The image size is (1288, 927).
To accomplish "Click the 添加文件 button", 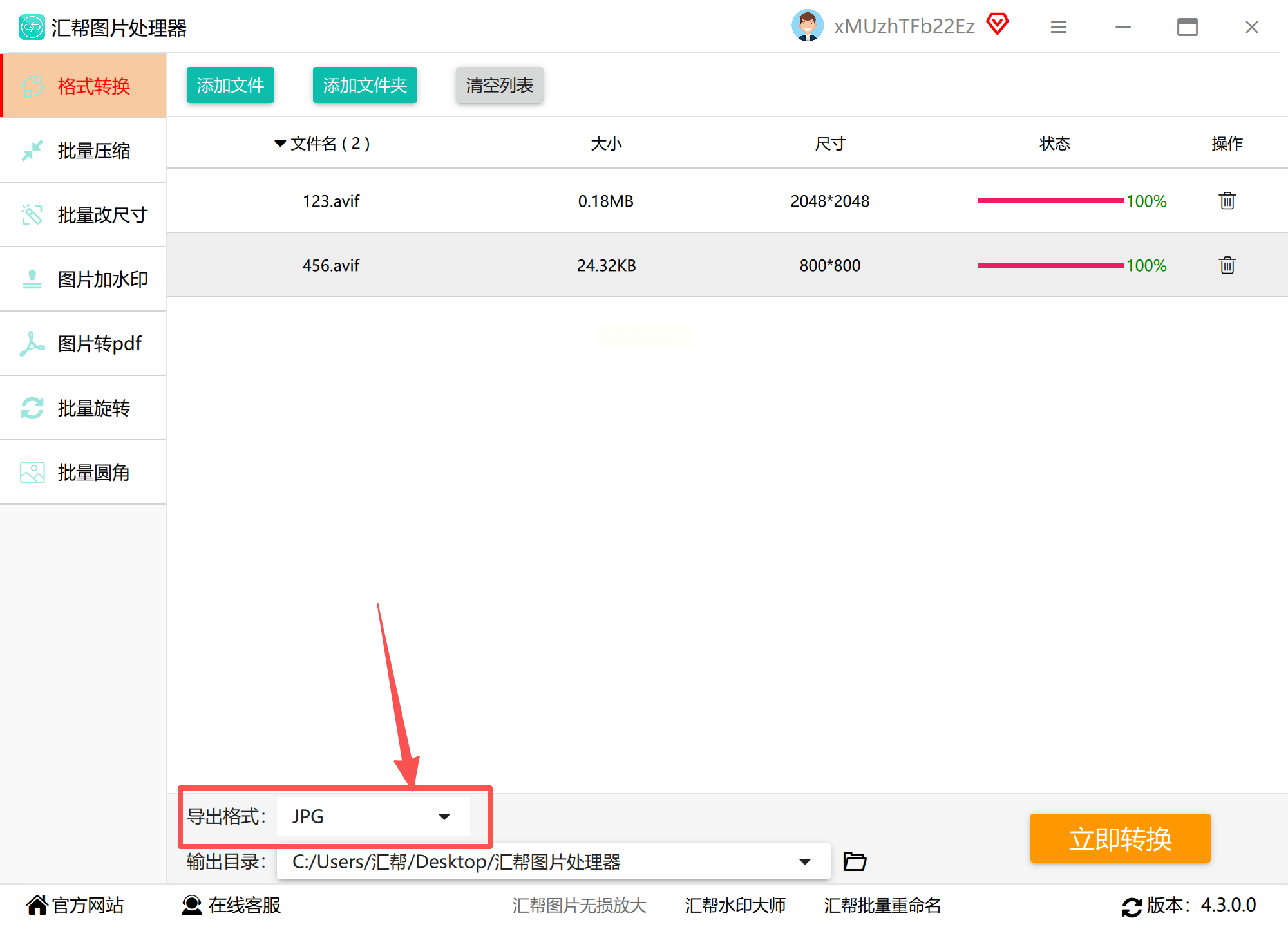I will point(231,85).
